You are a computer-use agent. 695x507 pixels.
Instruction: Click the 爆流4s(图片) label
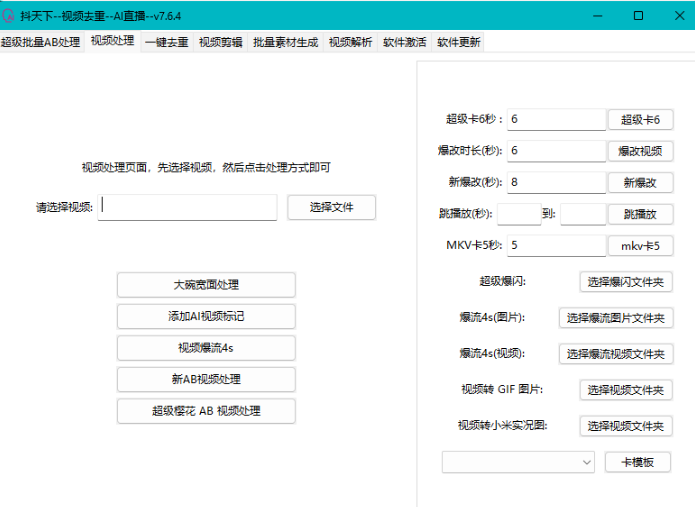[x=492, y=317]
